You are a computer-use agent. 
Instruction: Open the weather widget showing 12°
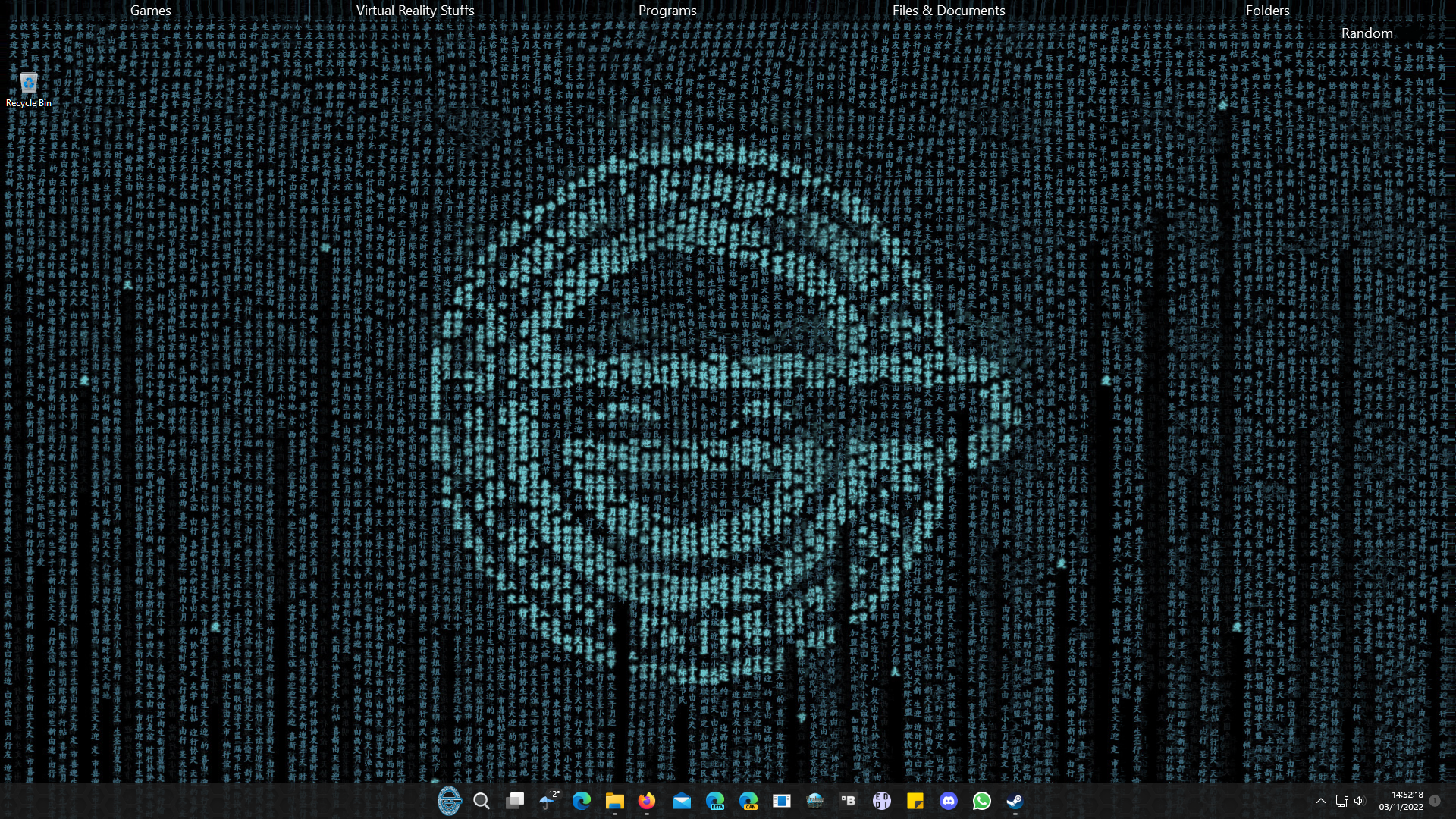coord(548,801)
